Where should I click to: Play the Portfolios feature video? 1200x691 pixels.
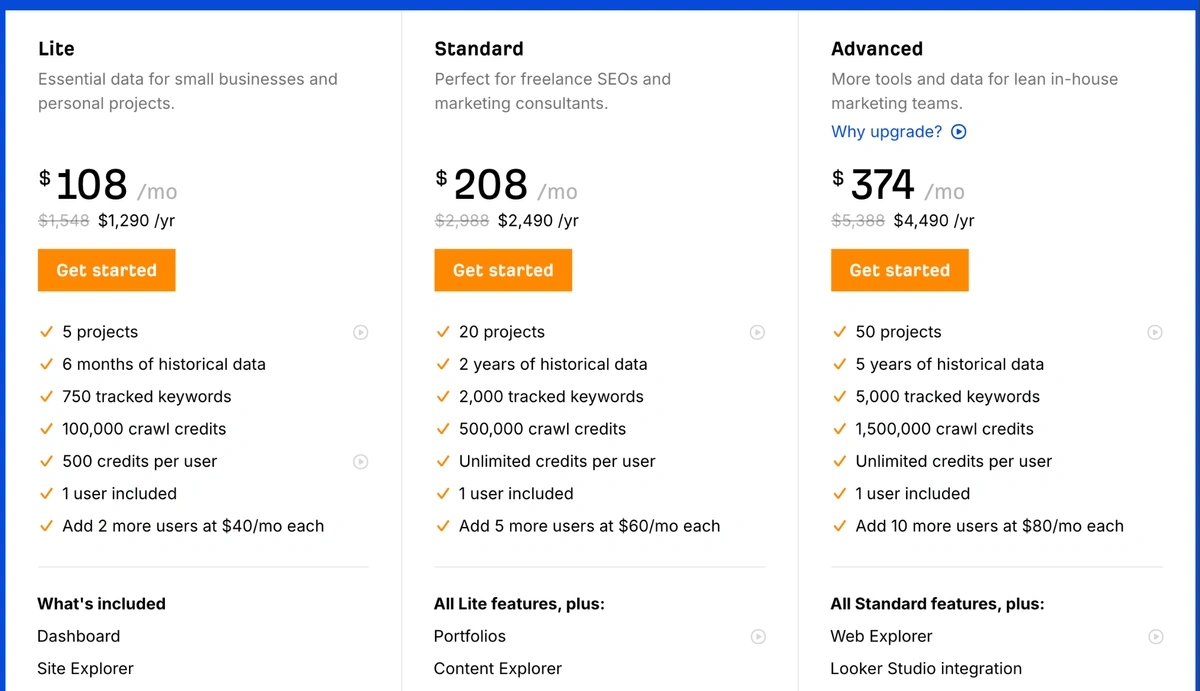[x=758, y=636]
